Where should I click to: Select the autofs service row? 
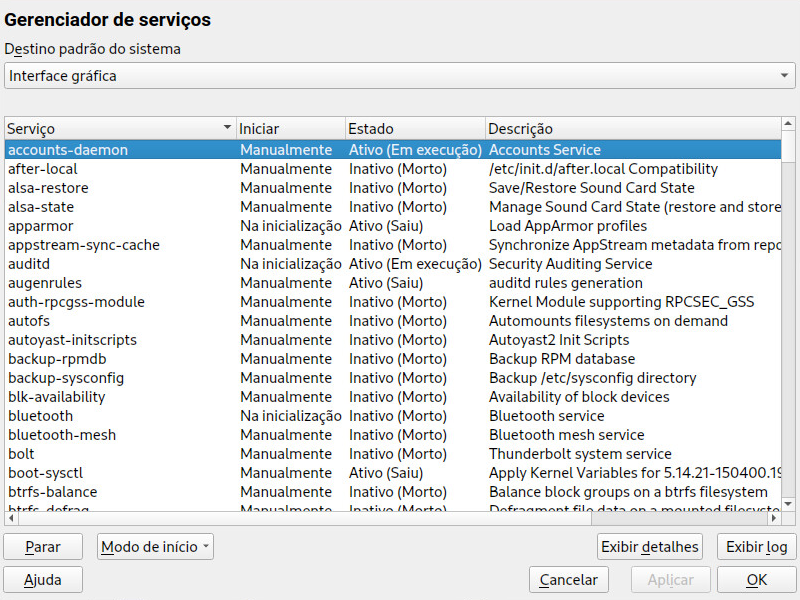pyautogui.click(x=393, y=321)
